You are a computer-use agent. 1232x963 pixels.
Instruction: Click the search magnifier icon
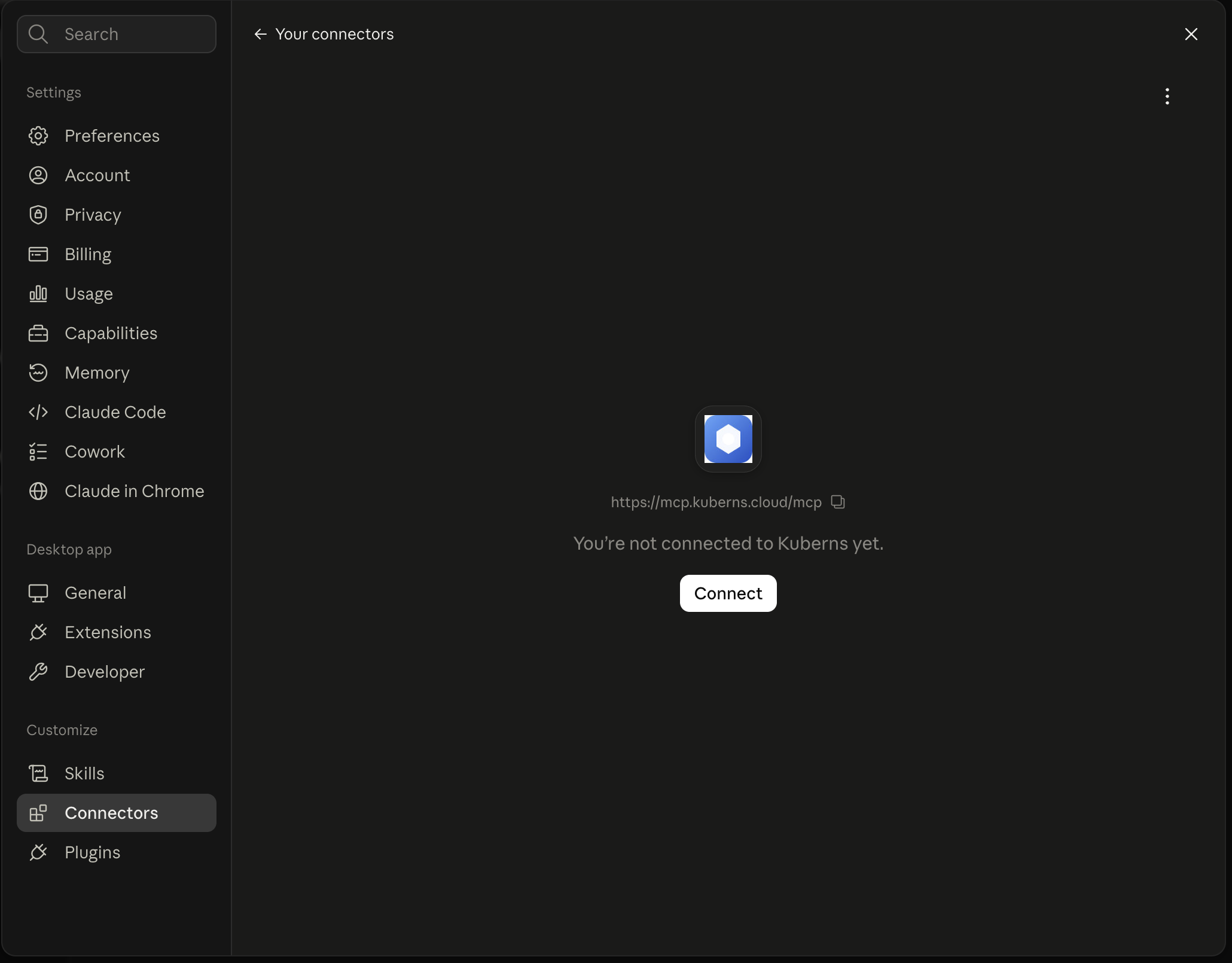click(38, 34)
